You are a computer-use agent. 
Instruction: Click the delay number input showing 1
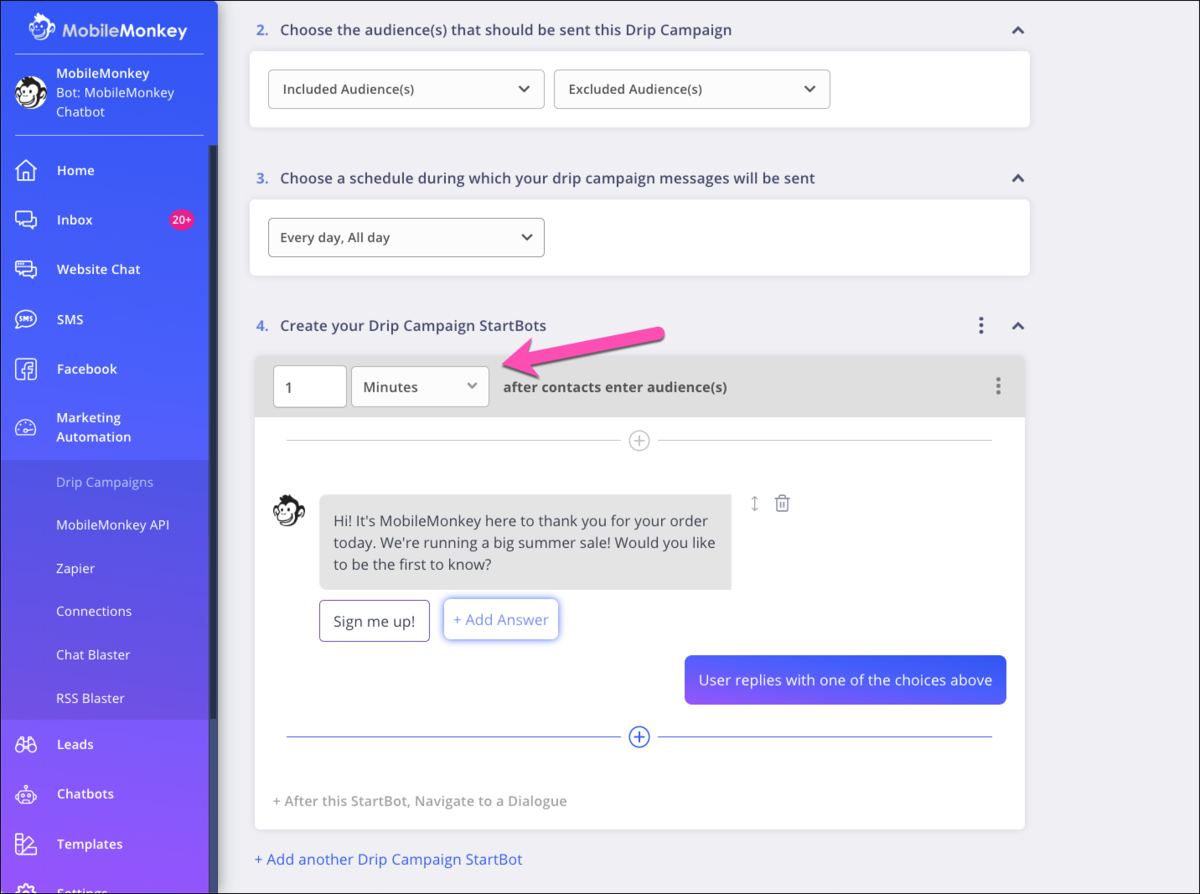click(x=310, y=387)
